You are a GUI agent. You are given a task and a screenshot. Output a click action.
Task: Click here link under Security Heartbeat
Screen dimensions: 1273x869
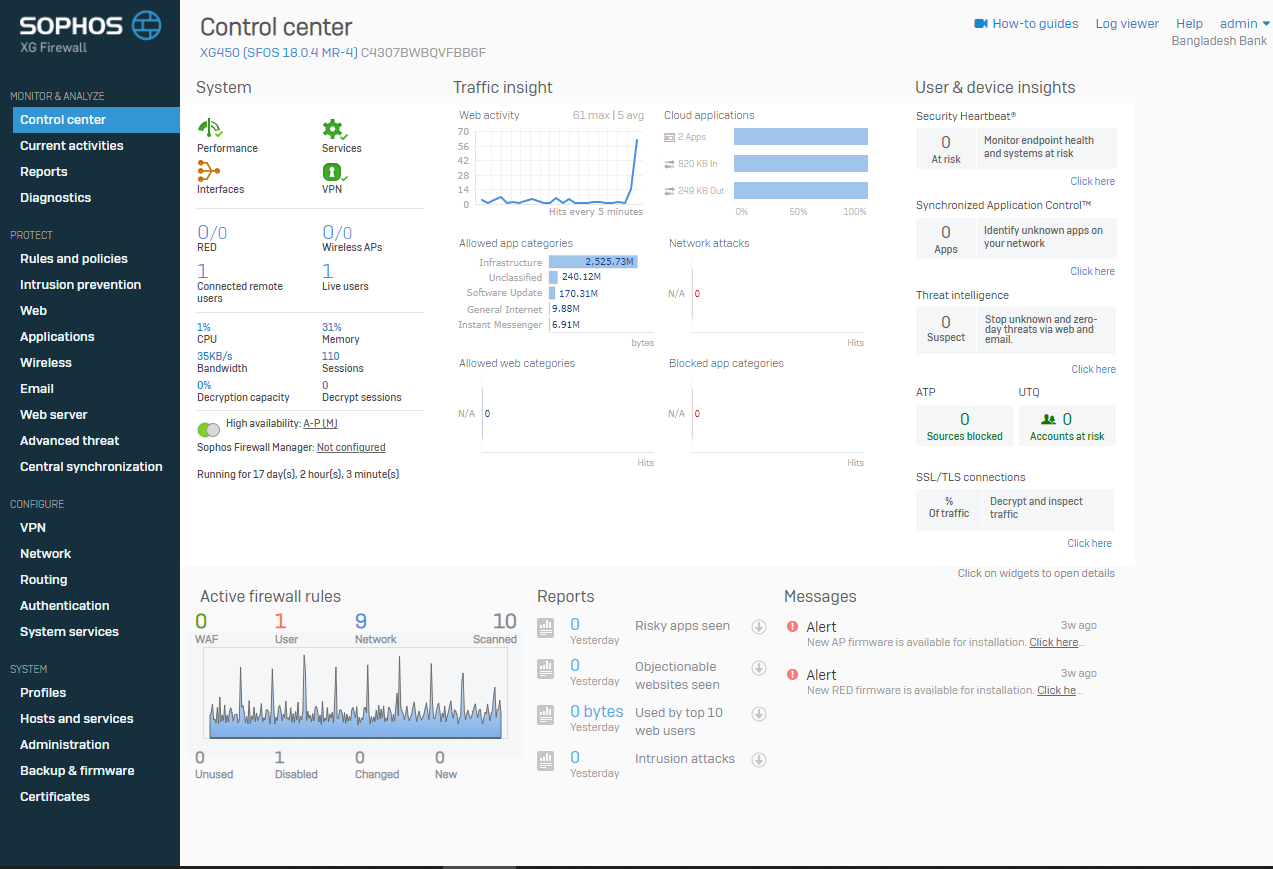click(x=1092, y=182)
